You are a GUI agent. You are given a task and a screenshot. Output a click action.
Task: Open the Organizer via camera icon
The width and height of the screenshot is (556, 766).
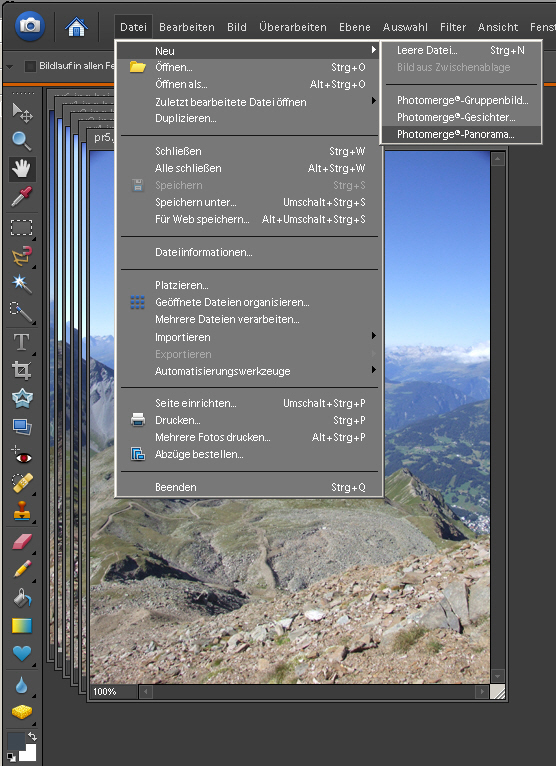point(30,25)
